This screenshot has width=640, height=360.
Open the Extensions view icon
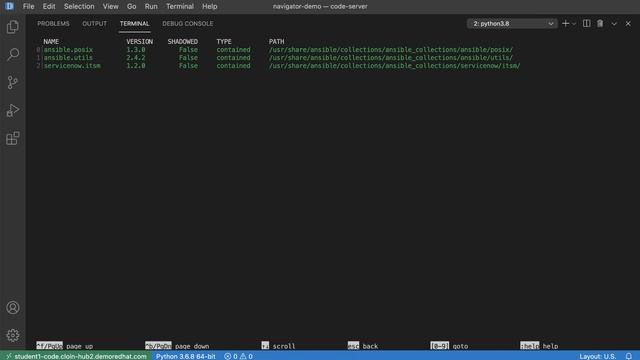pos(13,138)
